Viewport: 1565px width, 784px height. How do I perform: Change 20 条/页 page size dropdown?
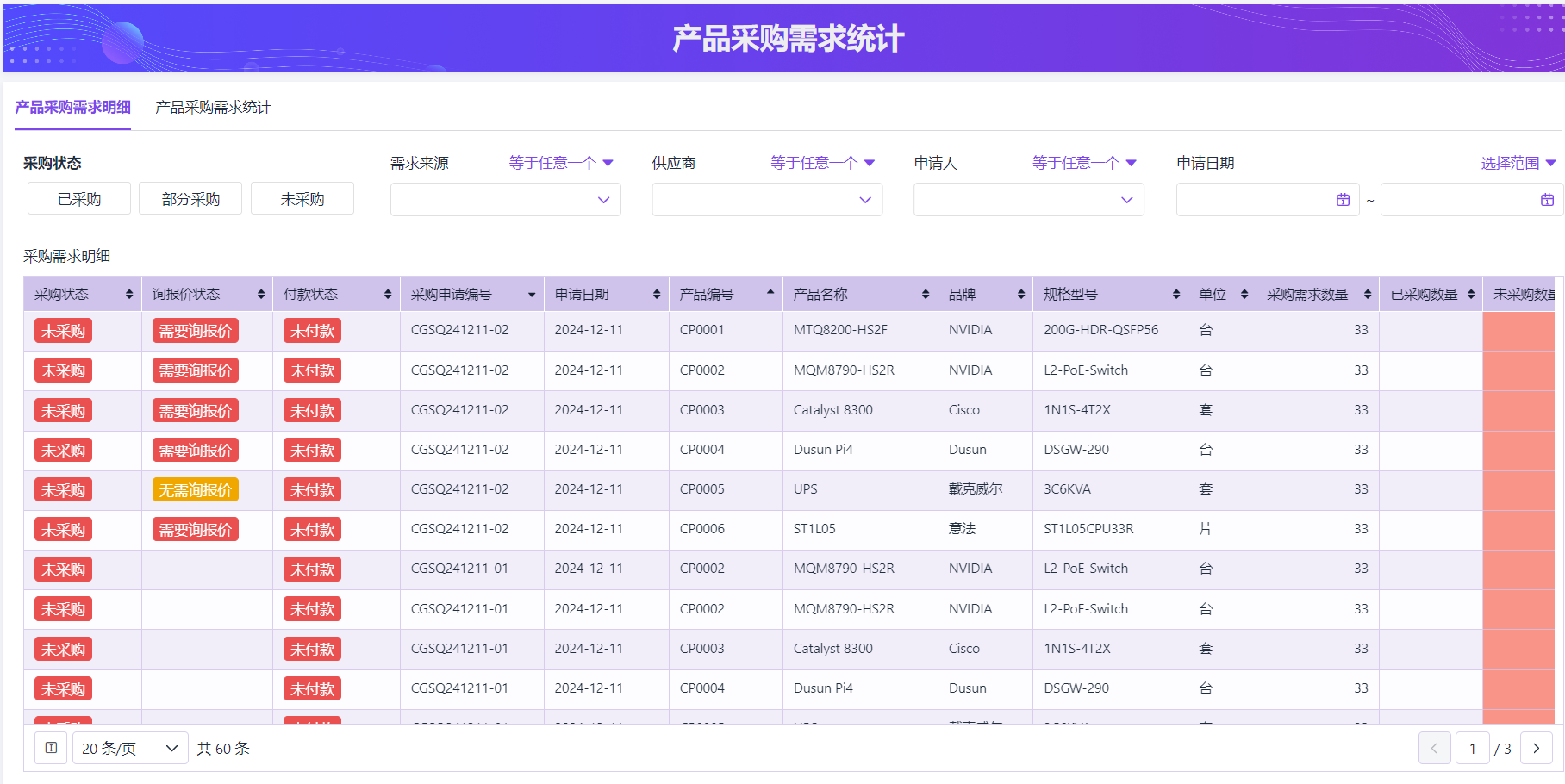pos(130,748)
